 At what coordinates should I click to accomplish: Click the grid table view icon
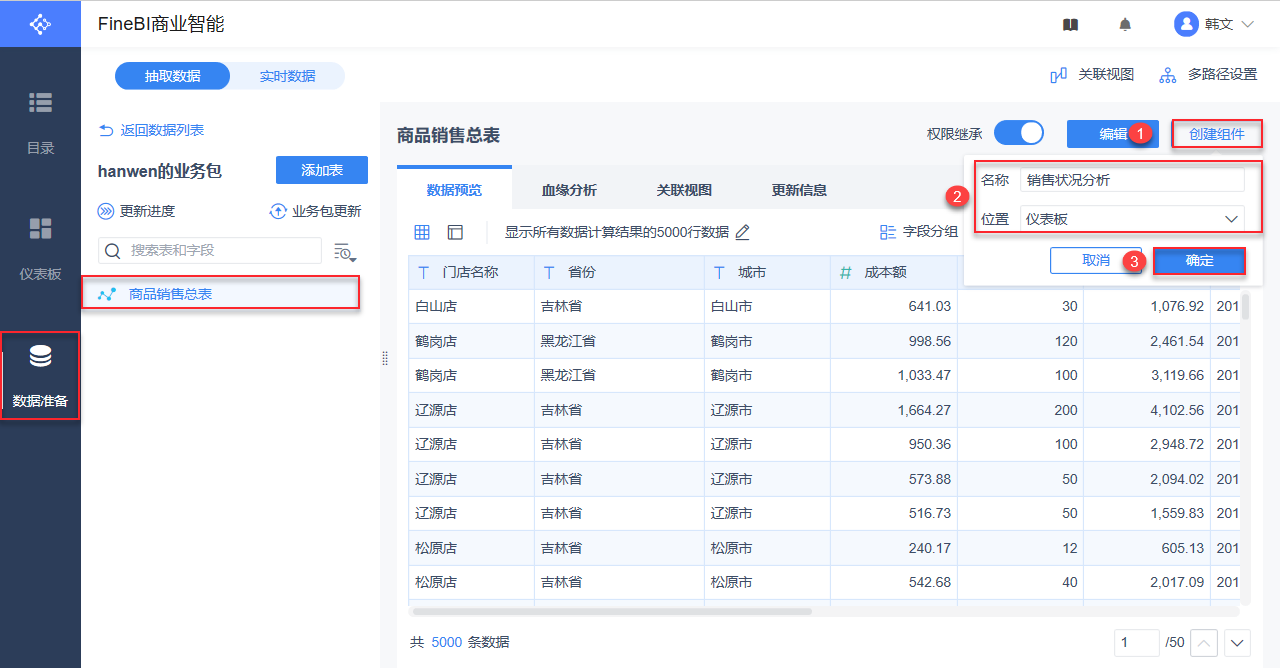(x=422, y=232)
